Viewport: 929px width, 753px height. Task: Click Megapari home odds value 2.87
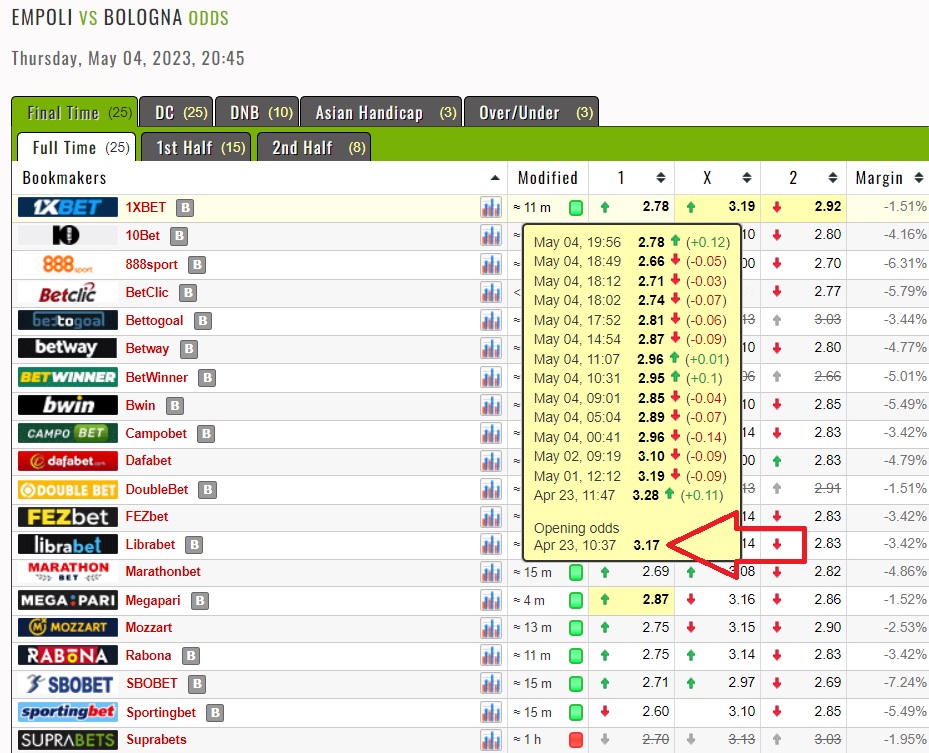[x=655, y=600]
